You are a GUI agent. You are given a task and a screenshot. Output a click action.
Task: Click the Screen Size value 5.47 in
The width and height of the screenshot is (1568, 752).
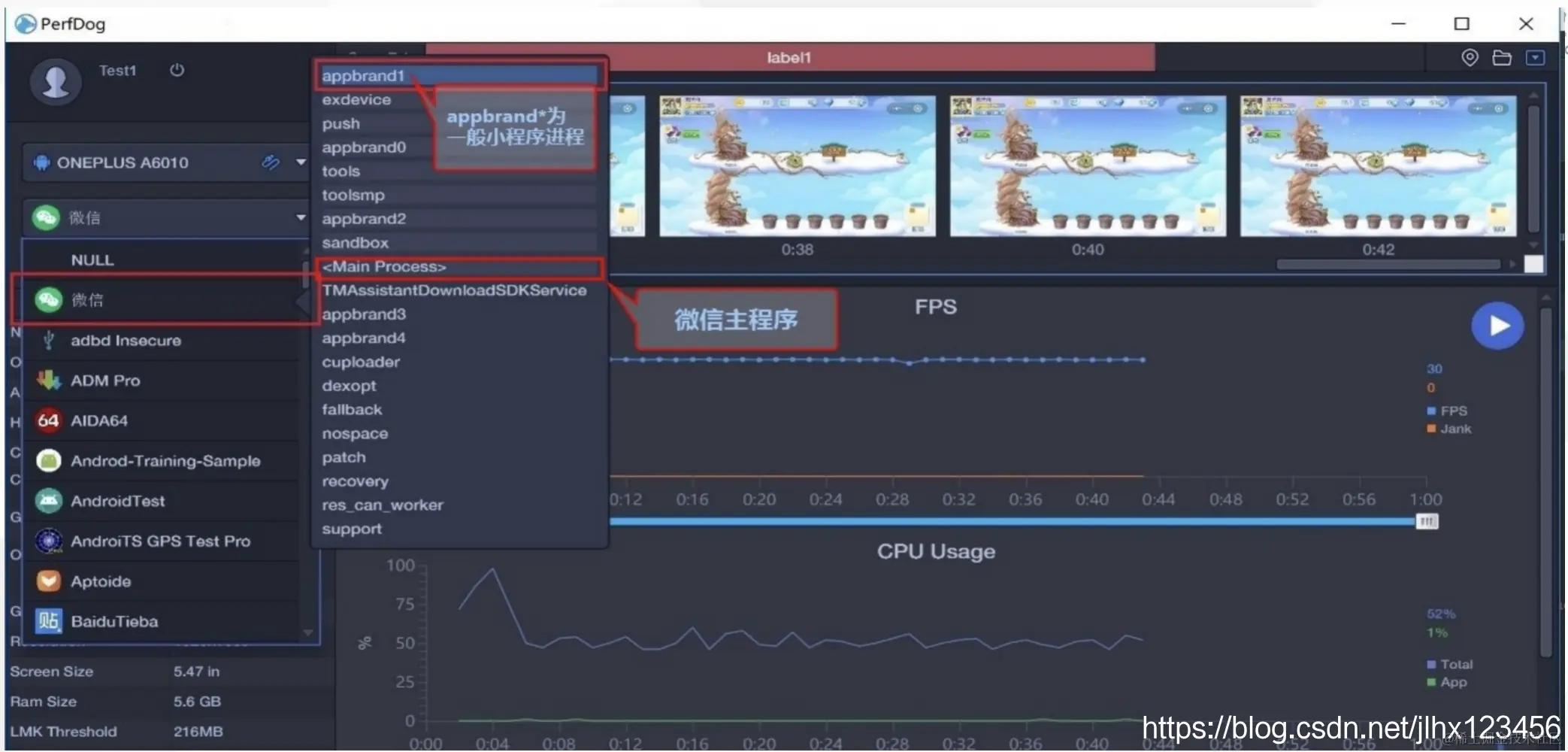click(196, 672)
